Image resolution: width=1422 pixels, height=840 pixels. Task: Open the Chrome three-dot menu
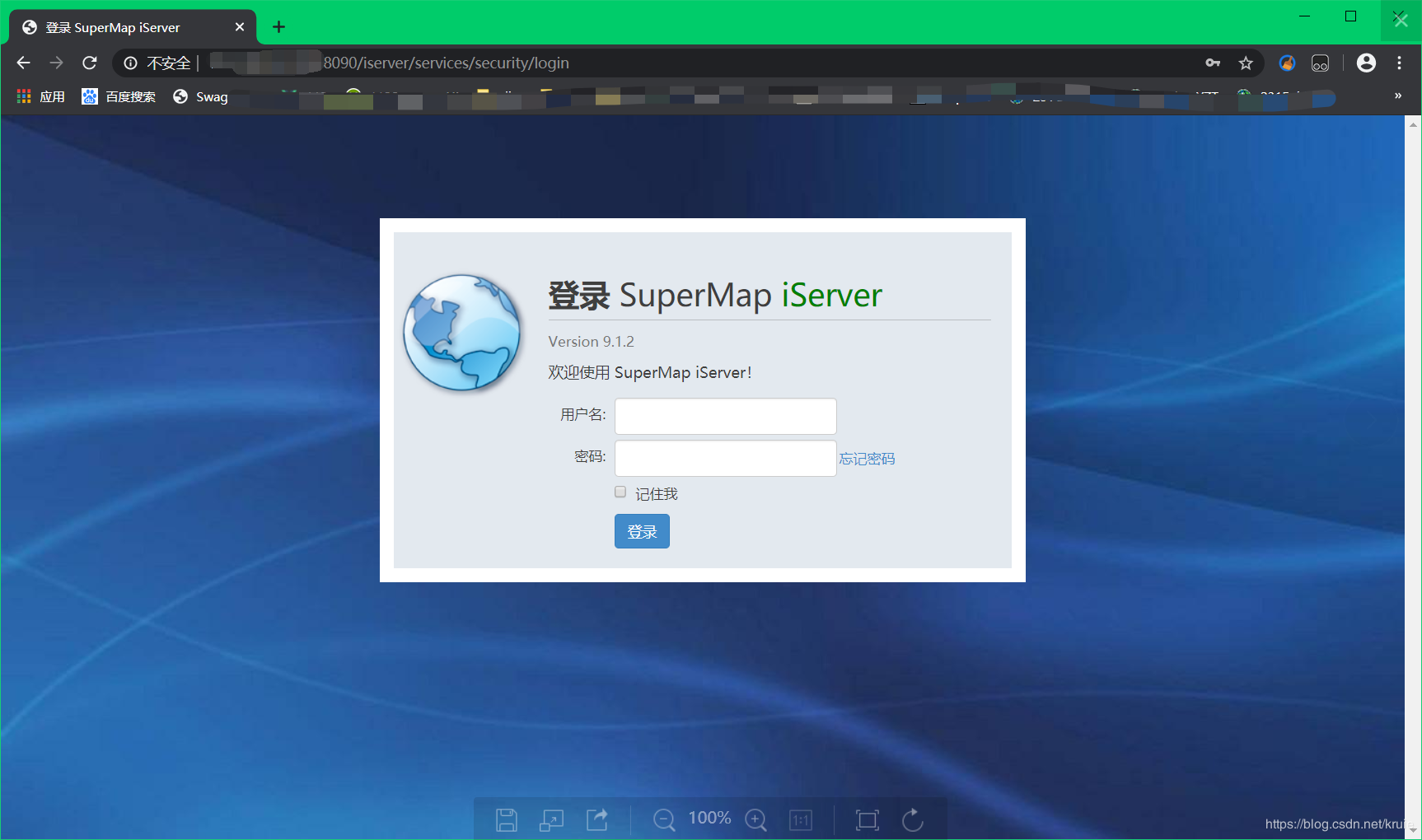pos(1398,63)
